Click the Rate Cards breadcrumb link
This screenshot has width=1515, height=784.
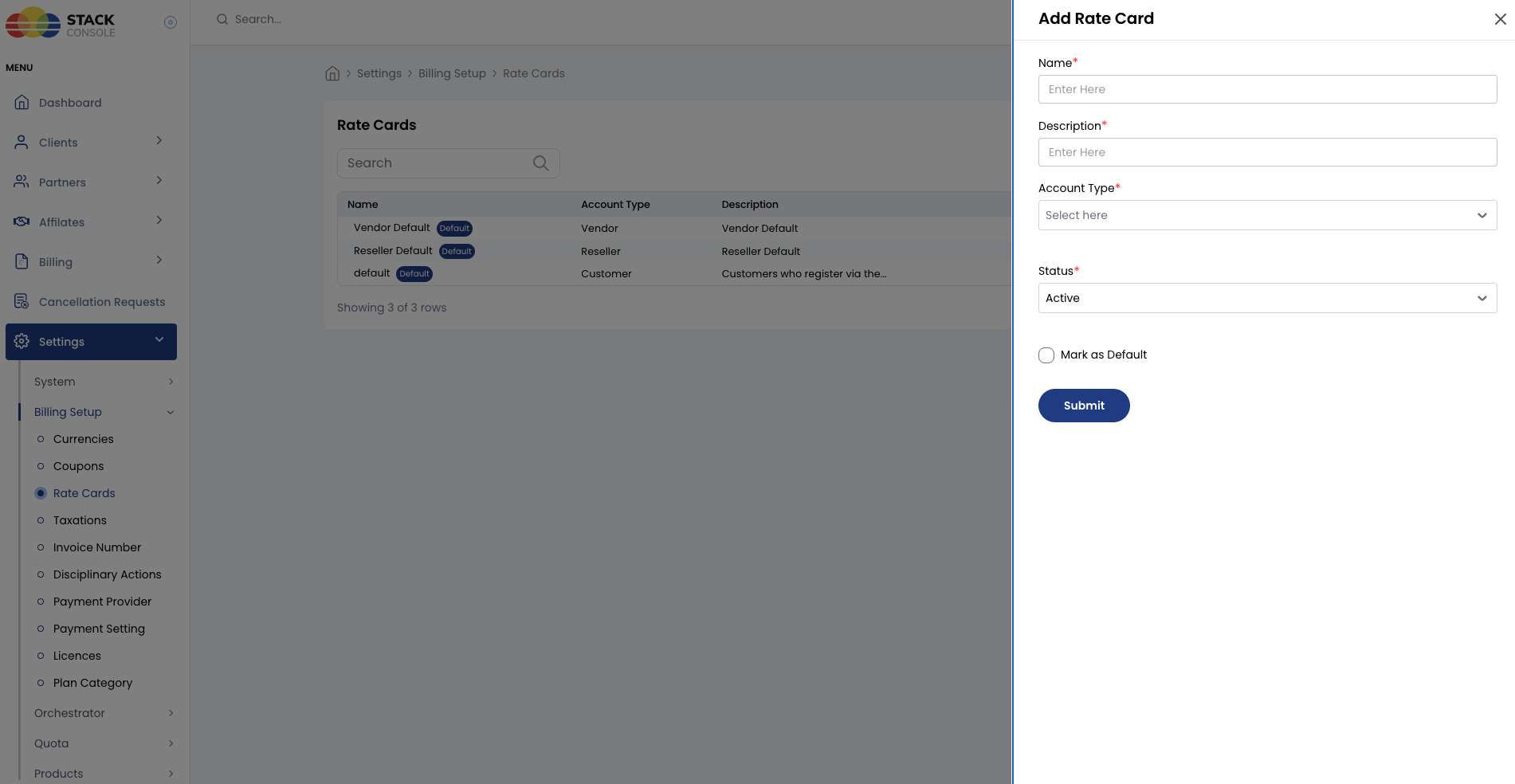pos(534,73)
